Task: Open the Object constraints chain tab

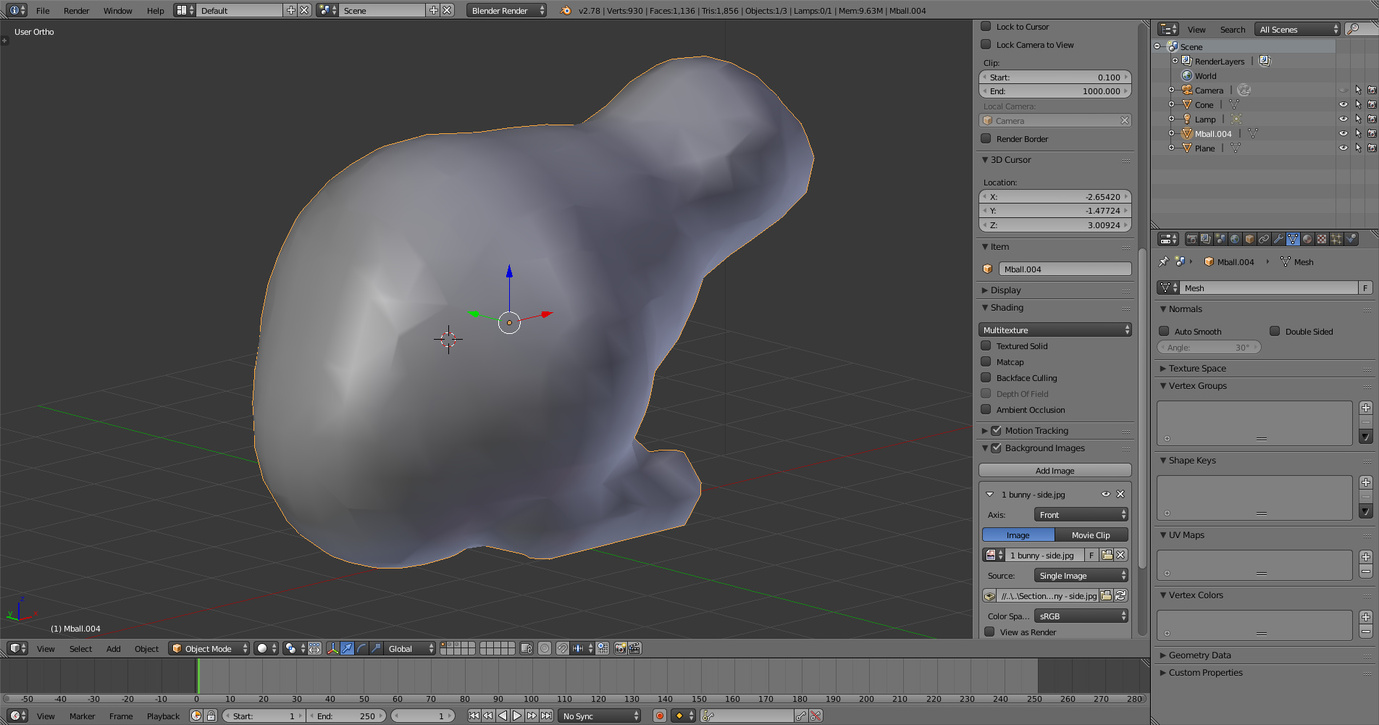Action: 1264,239
